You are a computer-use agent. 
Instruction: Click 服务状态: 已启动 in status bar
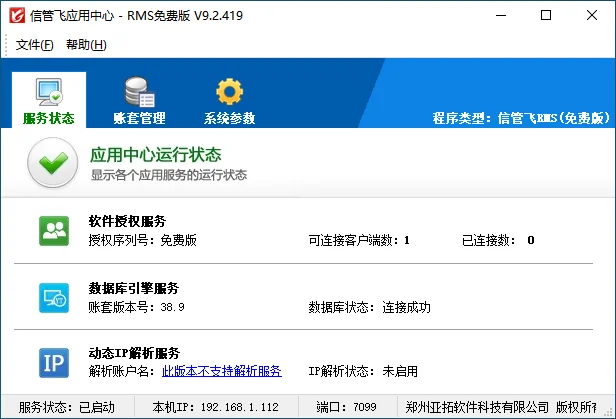click(66, 408)
